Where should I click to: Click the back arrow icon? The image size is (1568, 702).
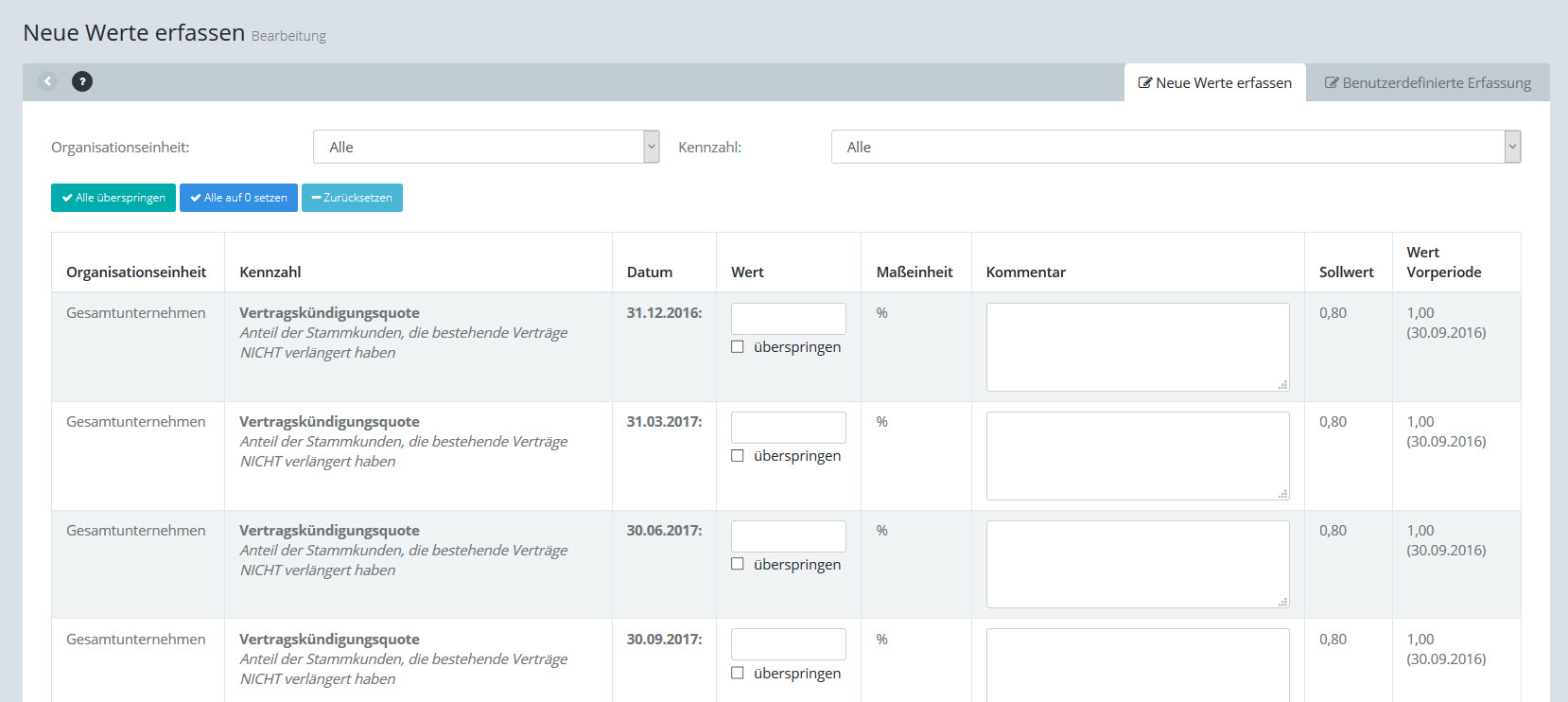coord(47,81)
